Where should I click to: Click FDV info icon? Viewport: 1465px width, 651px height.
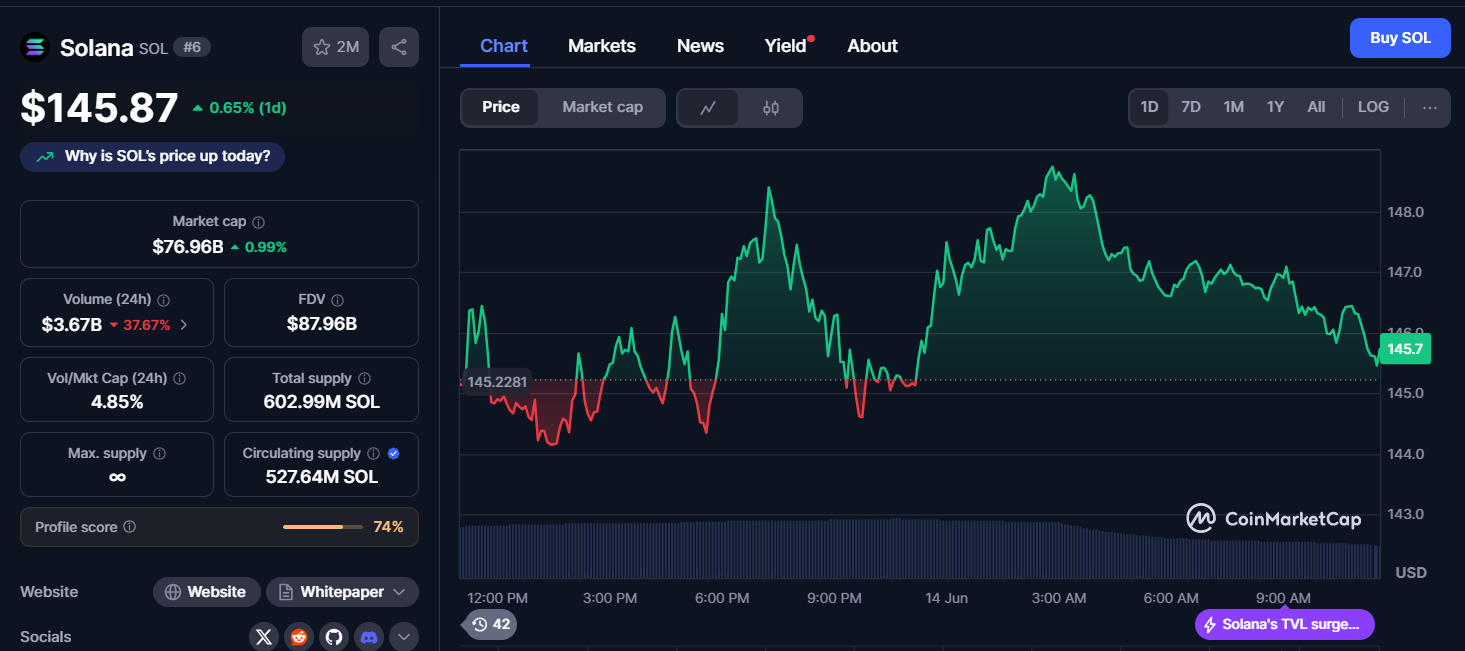(337, 300)
